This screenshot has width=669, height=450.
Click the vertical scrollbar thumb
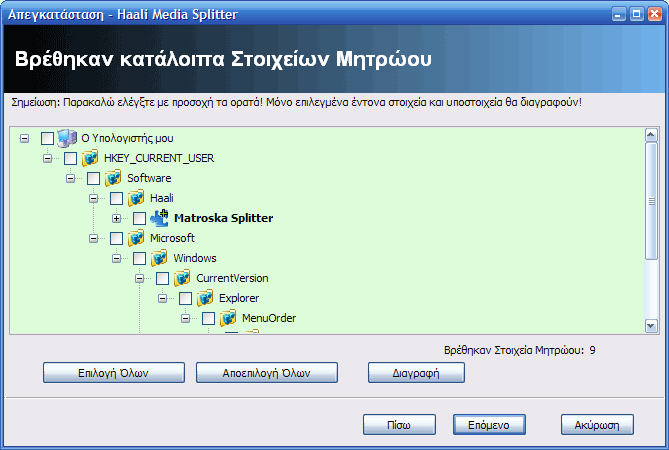pyautogui.click(x=651, y=201)
